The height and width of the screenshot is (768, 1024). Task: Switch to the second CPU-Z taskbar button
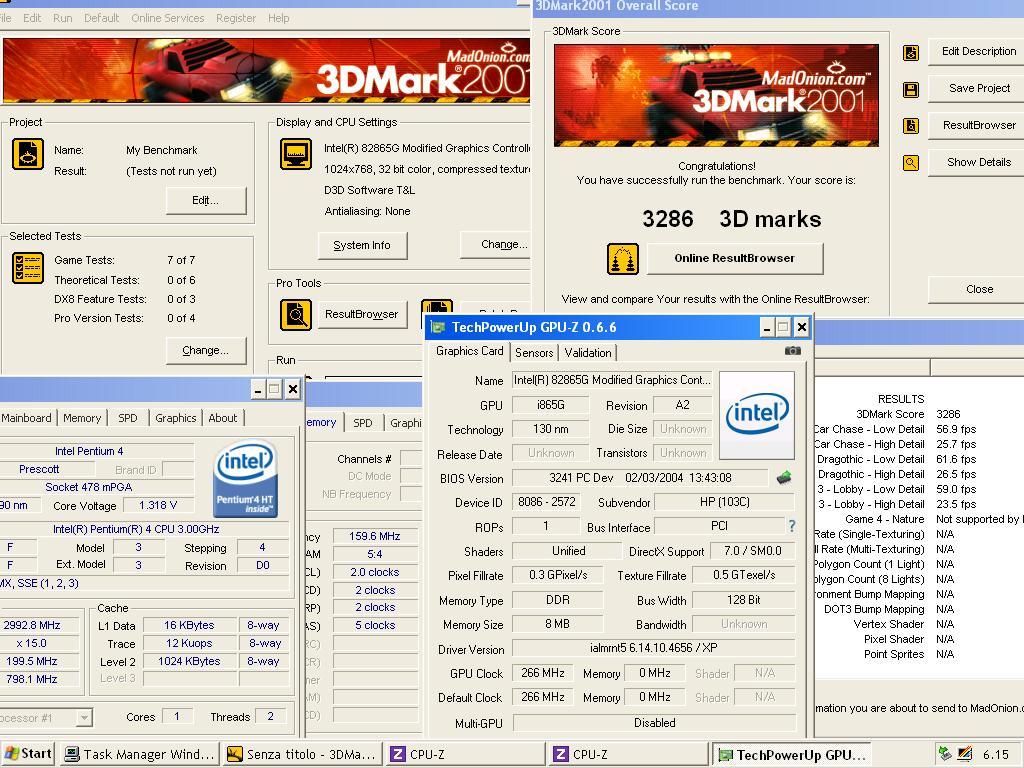tap(628, 754)
